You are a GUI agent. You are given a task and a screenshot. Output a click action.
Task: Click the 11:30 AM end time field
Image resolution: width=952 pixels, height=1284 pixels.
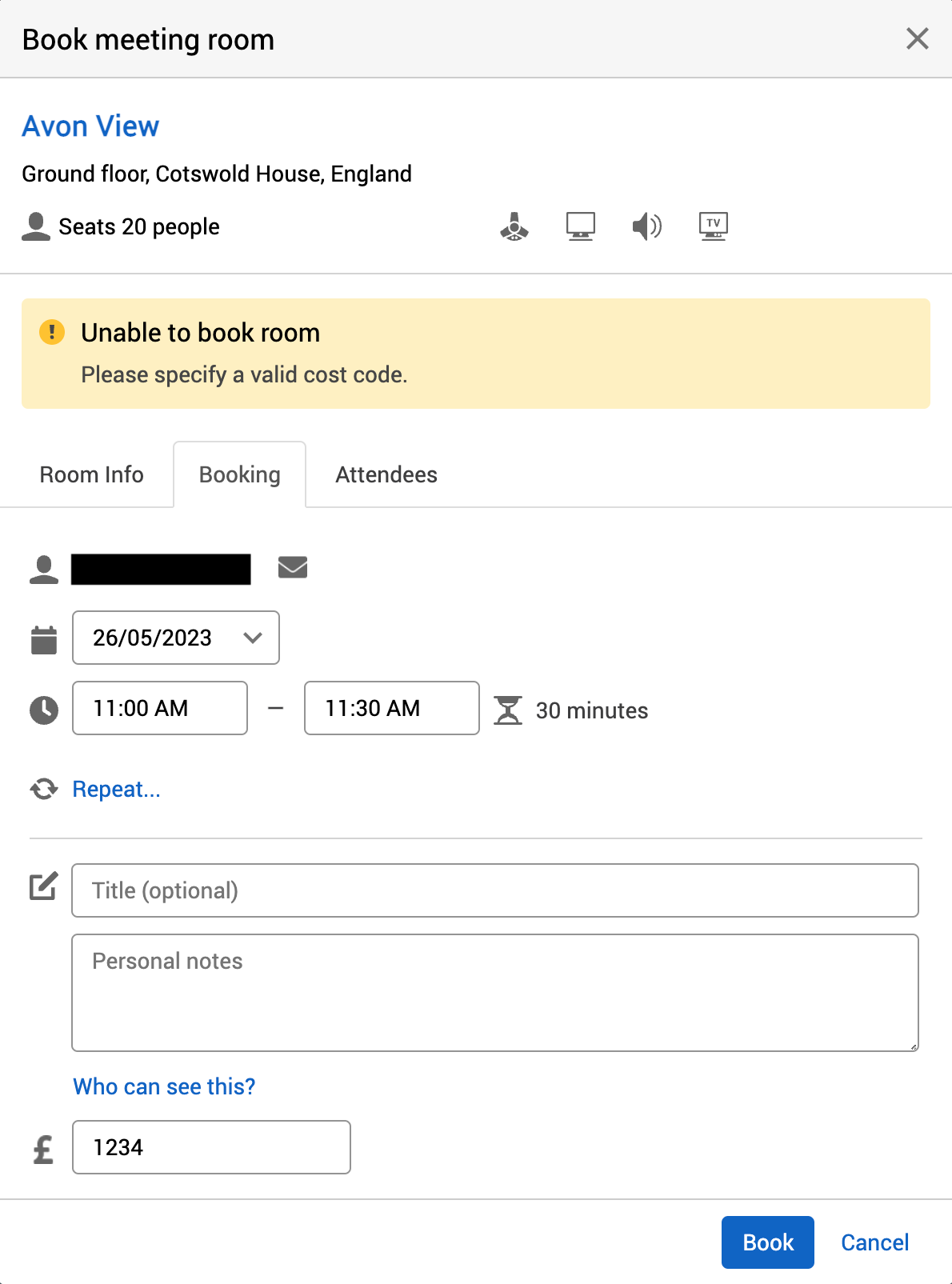pos(392,708)
